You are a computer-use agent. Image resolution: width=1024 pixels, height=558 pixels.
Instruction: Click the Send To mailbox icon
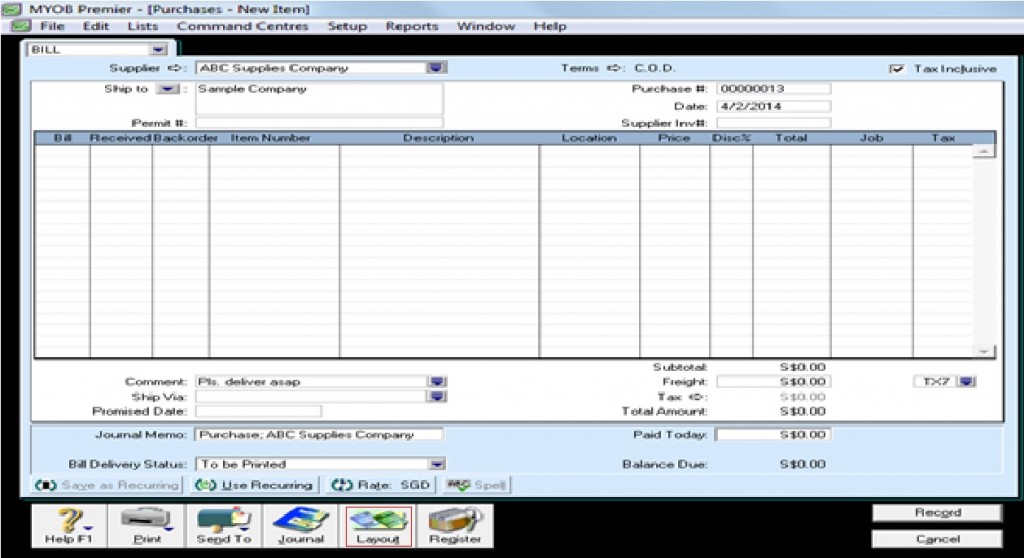(x=224, y=525)
